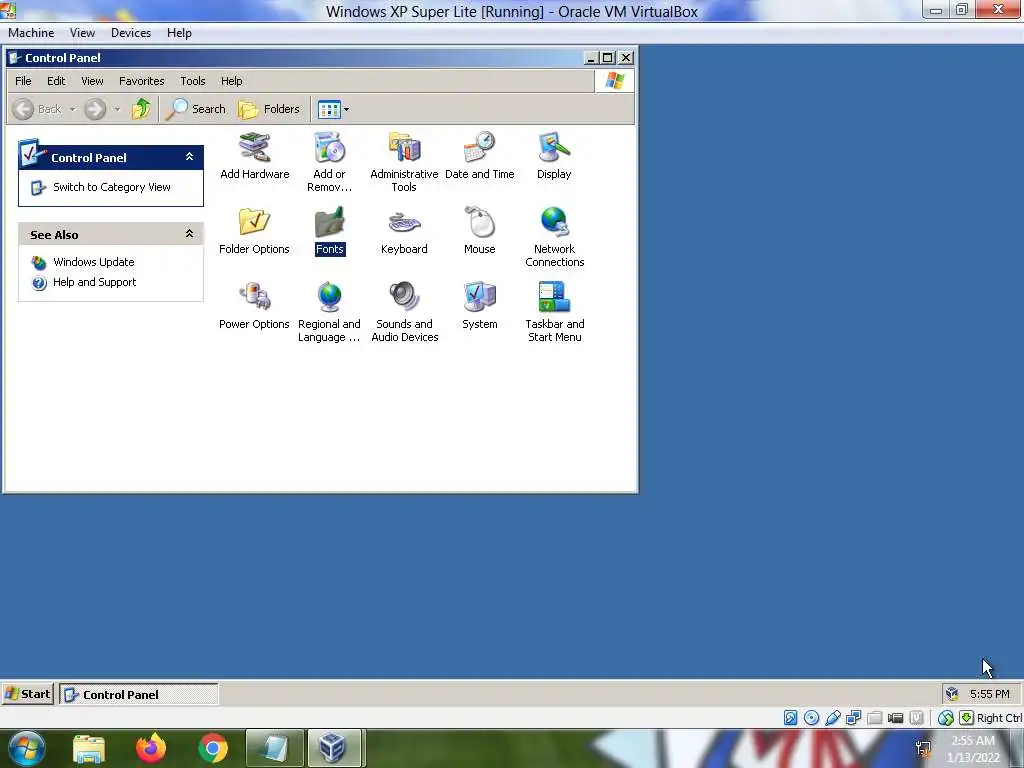Image resolution: width=1024 pixels, height=768 pixels.
Task: Open the VirtualBox Help menu
Action: [x=179, y=33]
